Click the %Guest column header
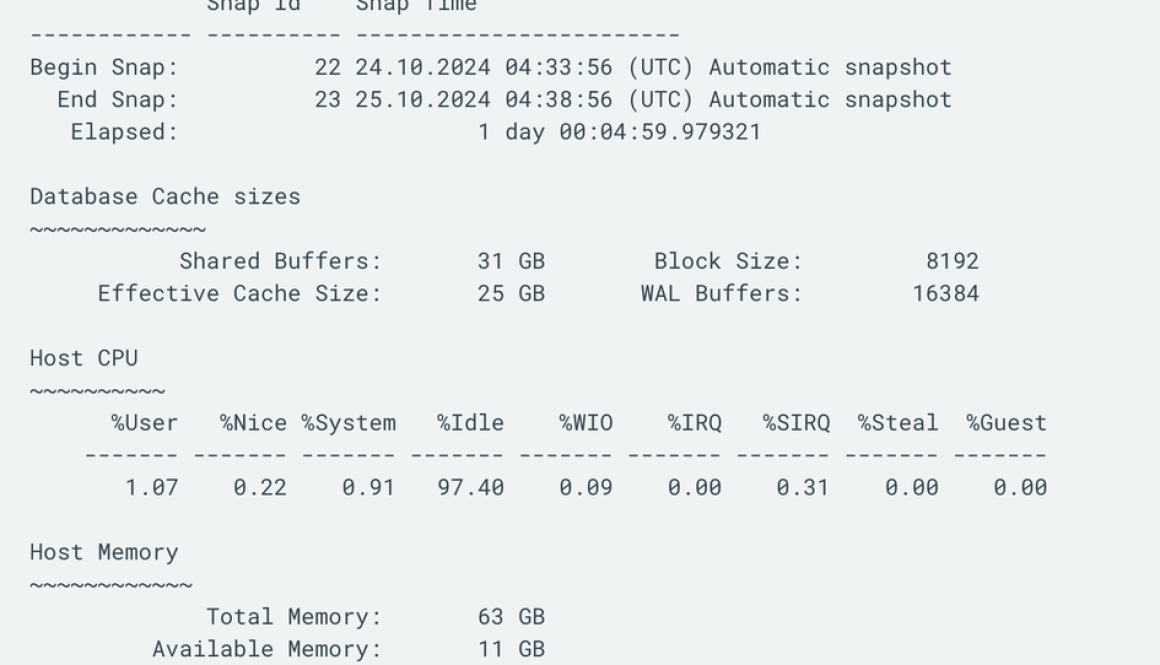 (x=1006, y=423)
